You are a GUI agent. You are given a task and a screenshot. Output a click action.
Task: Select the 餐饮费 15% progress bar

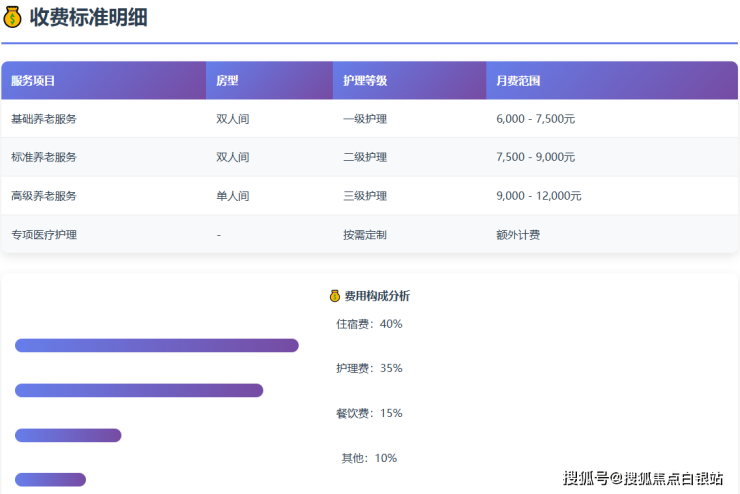[68, 435]
